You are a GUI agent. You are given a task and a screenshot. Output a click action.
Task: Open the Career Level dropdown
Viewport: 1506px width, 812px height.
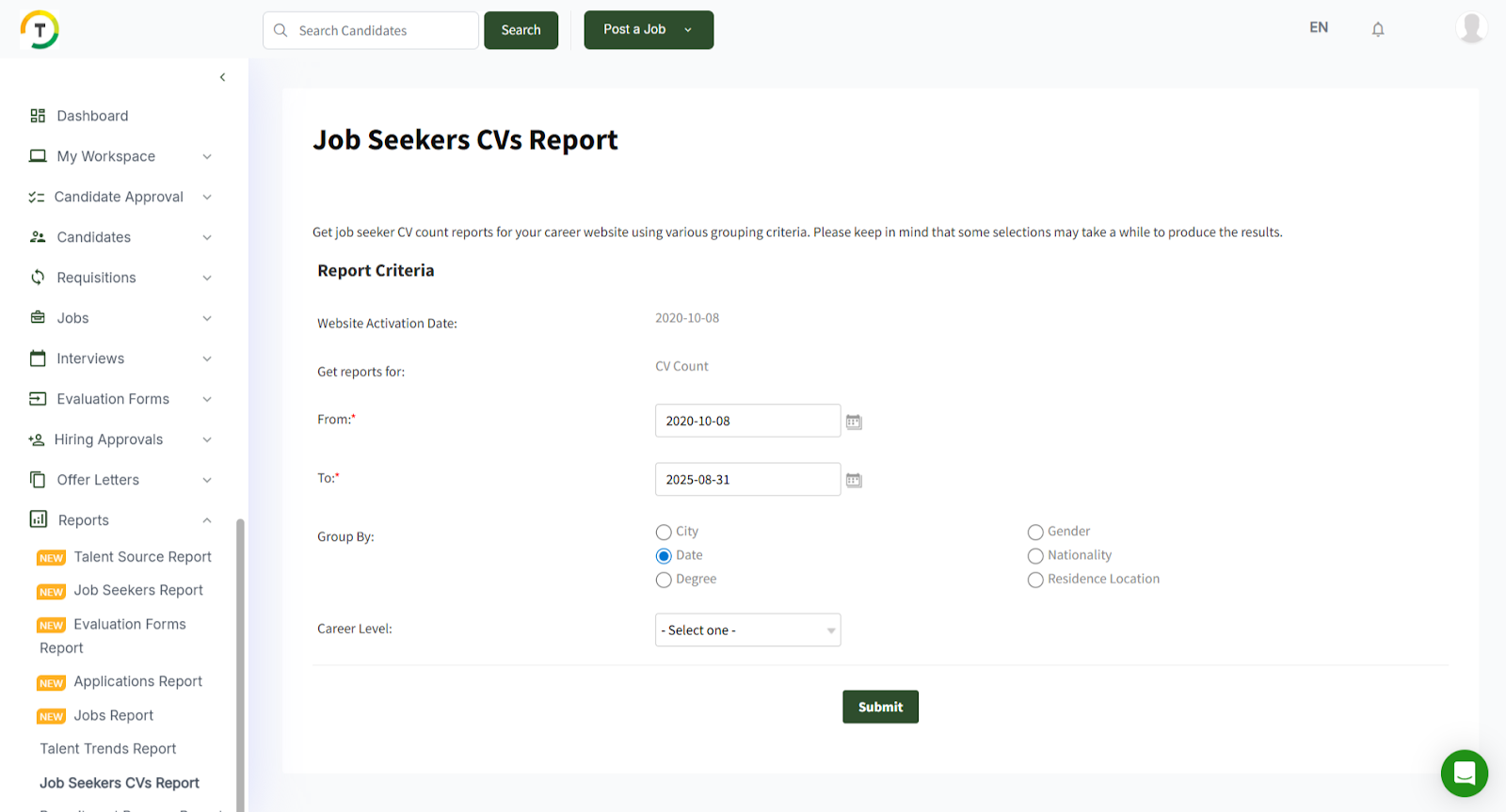[x=747, y=630]
